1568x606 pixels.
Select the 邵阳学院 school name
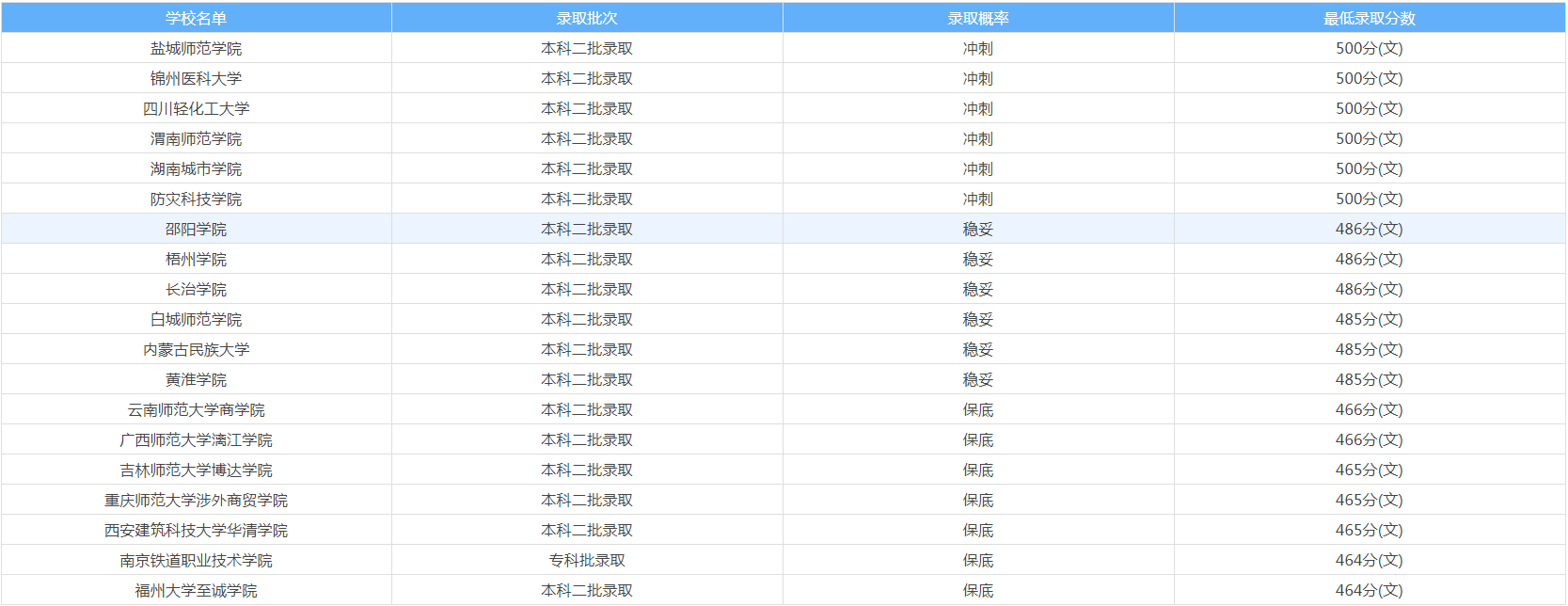click(x=196, y=229)
